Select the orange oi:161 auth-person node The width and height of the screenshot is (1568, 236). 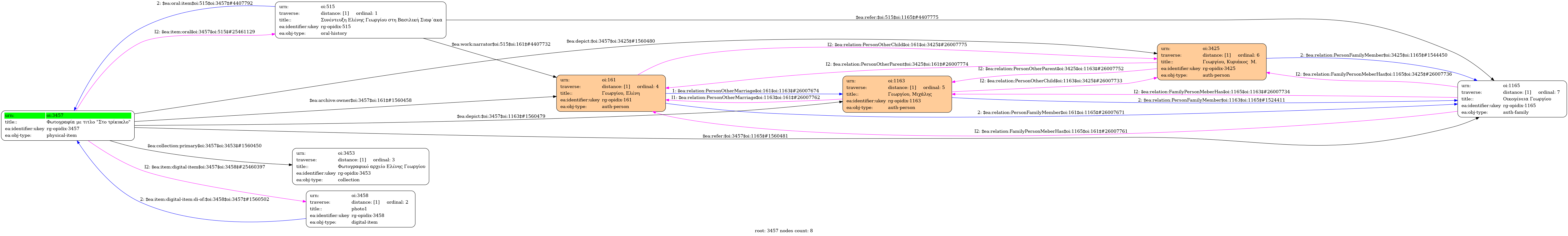coord(611,93)
